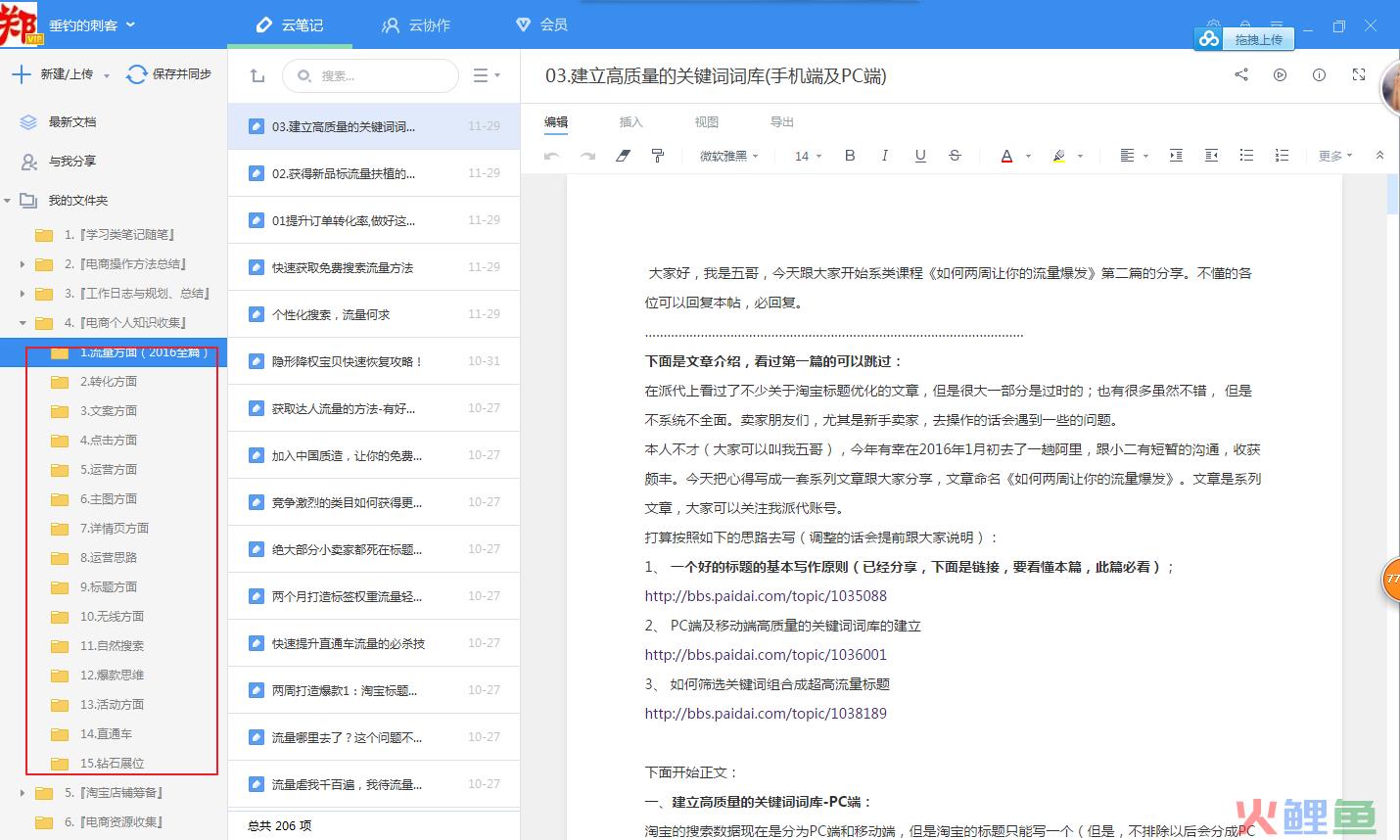
Task: Go up one folder level icon
Action: [x=257, y=75]
